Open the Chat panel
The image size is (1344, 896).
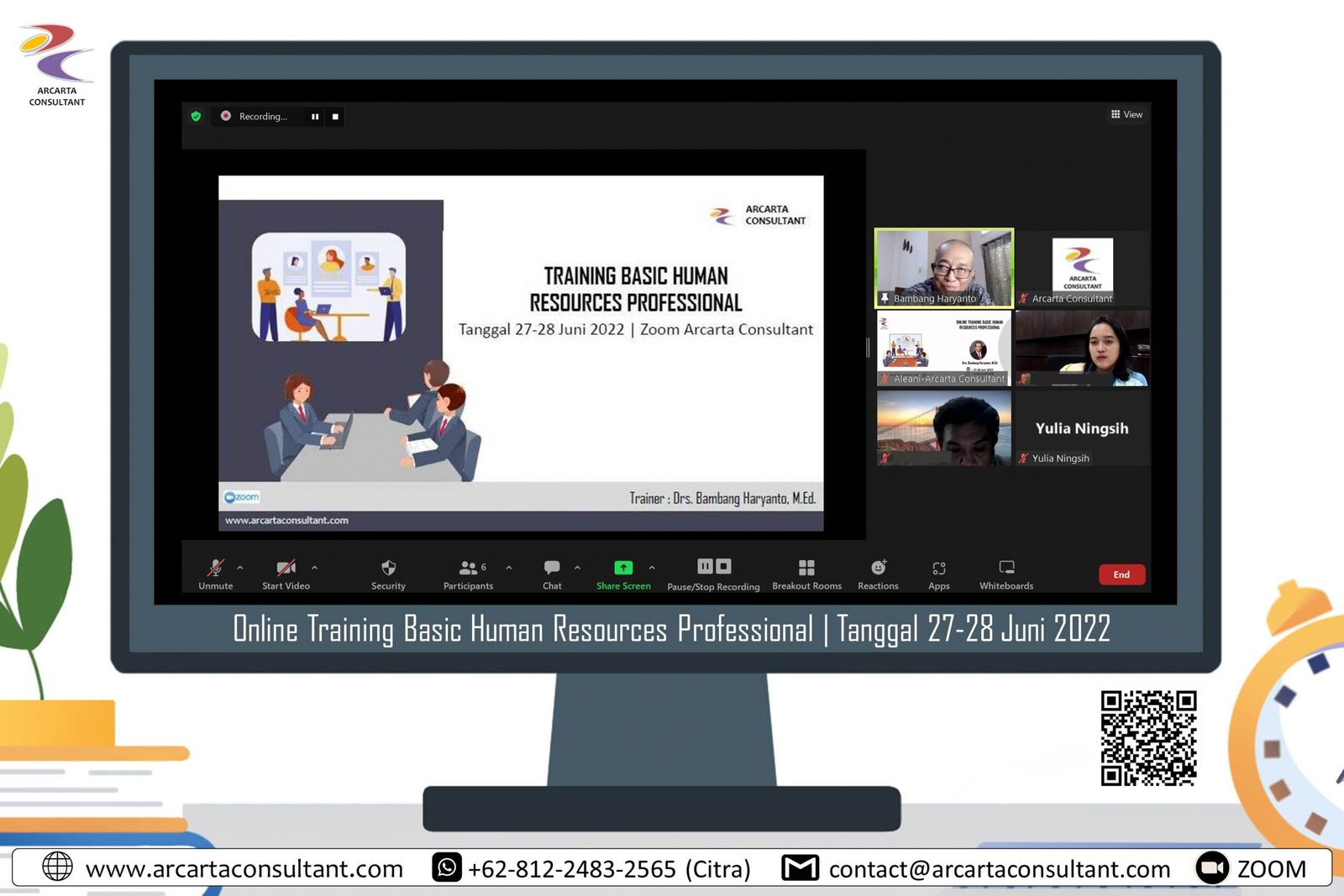(x=552, y=569)
